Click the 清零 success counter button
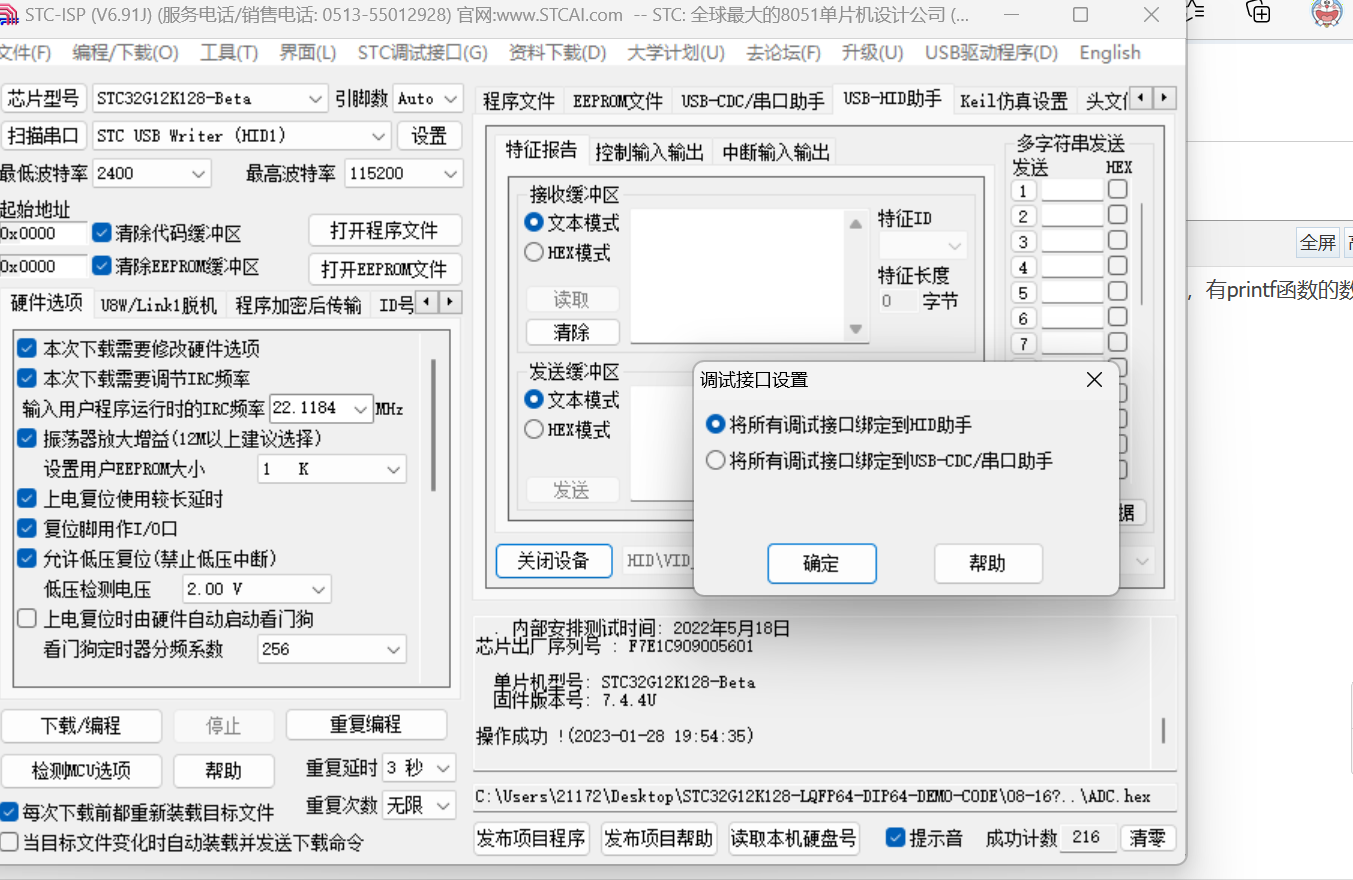 pyautogui.click(x=1148, y=838)
